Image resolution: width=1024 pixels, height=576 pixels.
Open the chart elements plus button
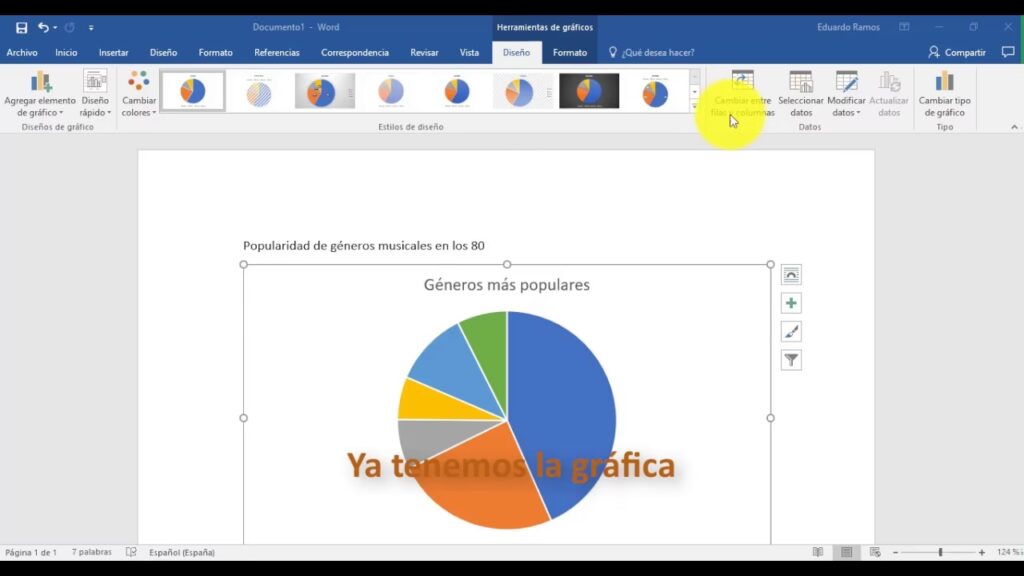coord(791,303)
